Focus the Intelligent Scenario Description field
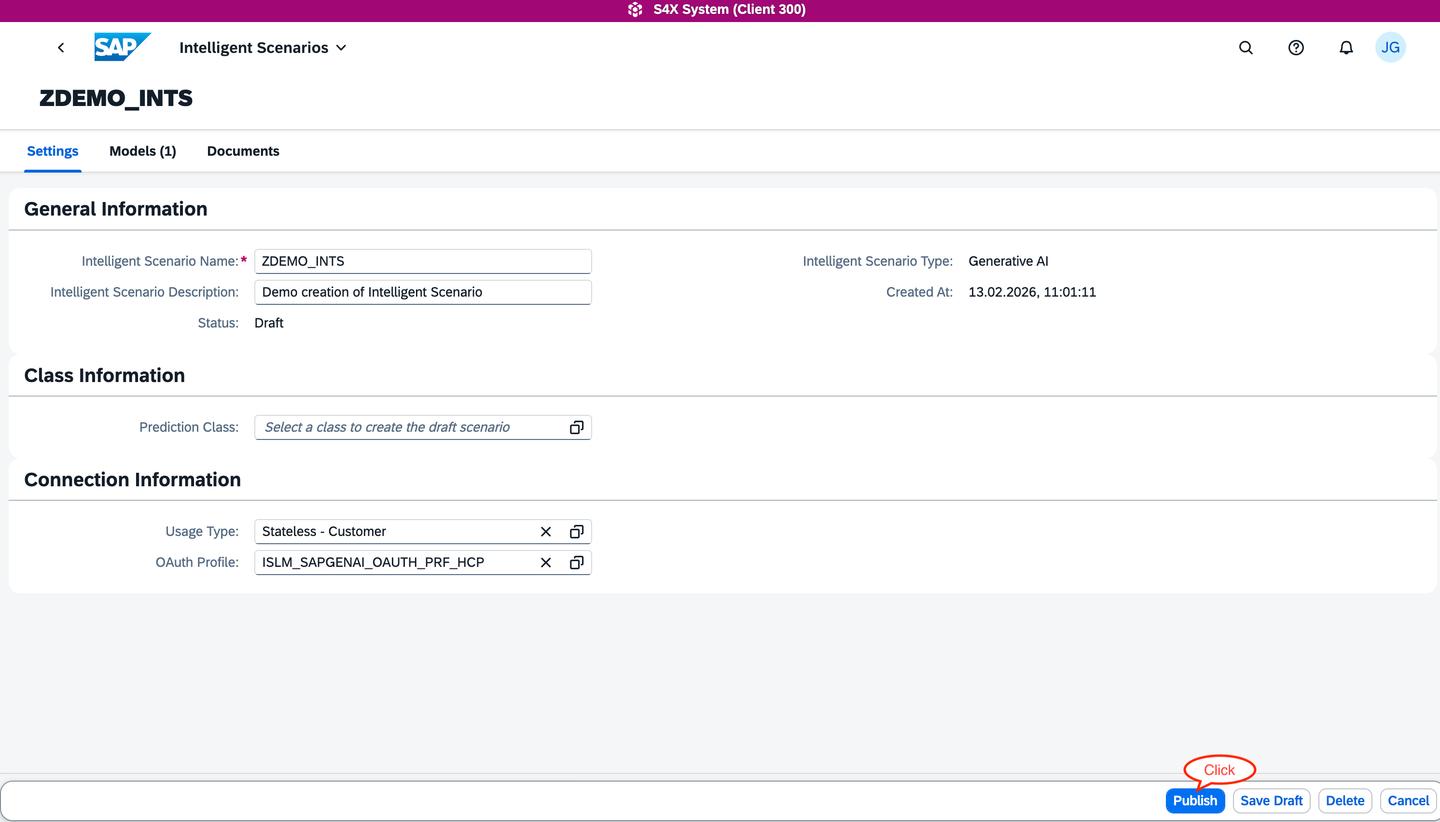This screenshot has height=822, width=1440. tap(423, 292)
